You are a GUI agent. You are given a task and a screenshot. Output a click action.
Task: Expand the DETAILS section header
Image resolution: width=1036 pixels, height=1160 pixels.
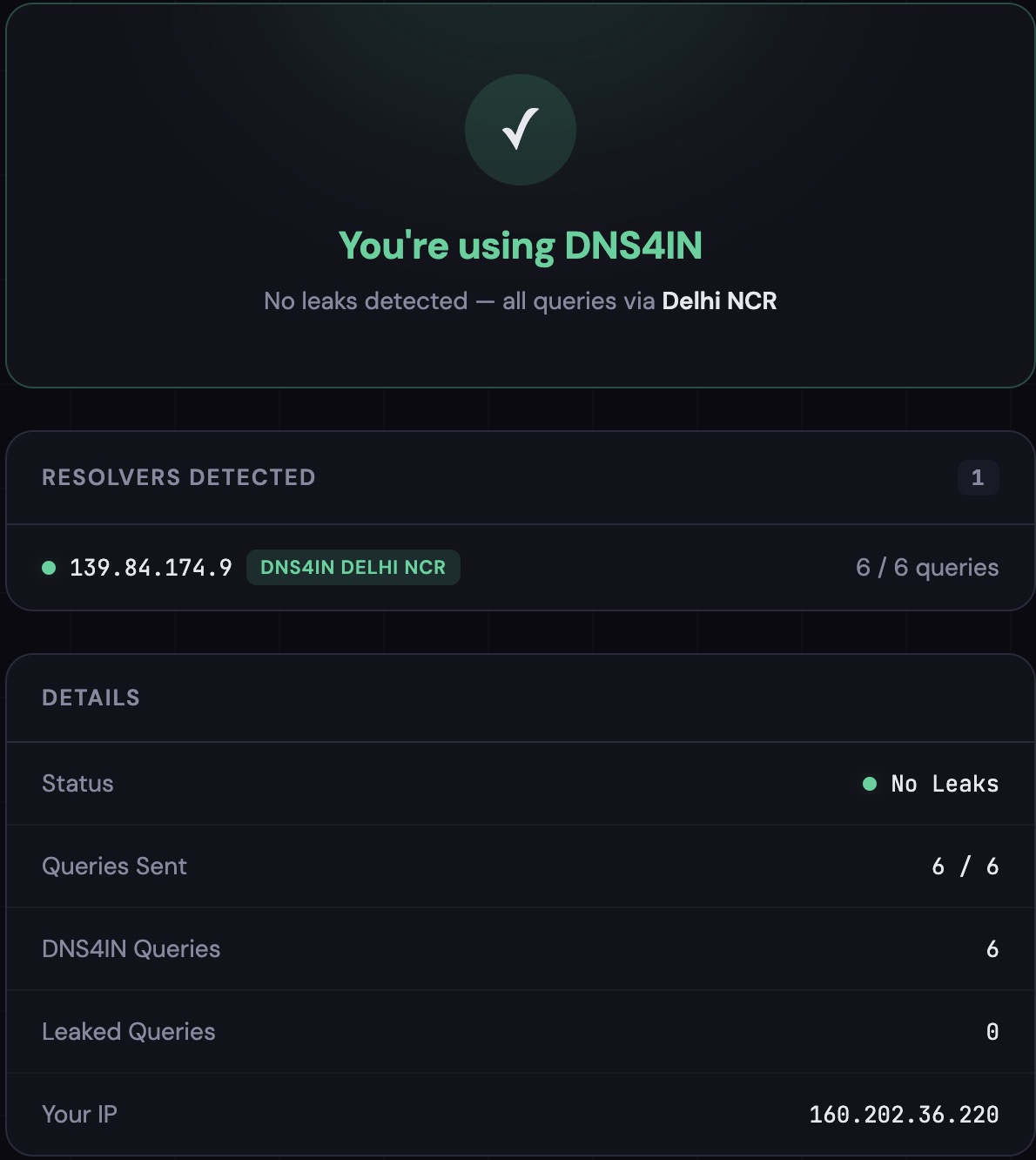coord(91,697)
